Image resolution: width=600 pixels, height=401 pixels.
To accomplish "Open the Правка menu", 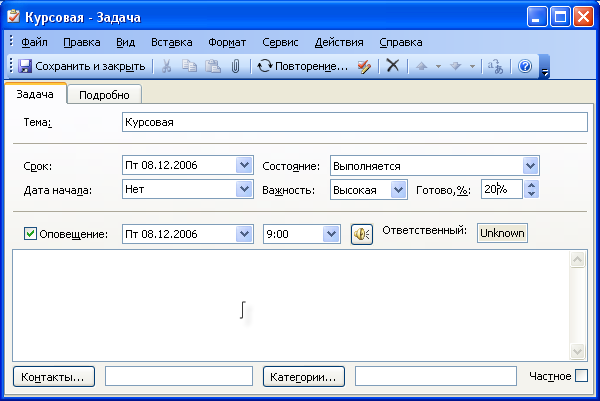I will [x=82, y=42].
